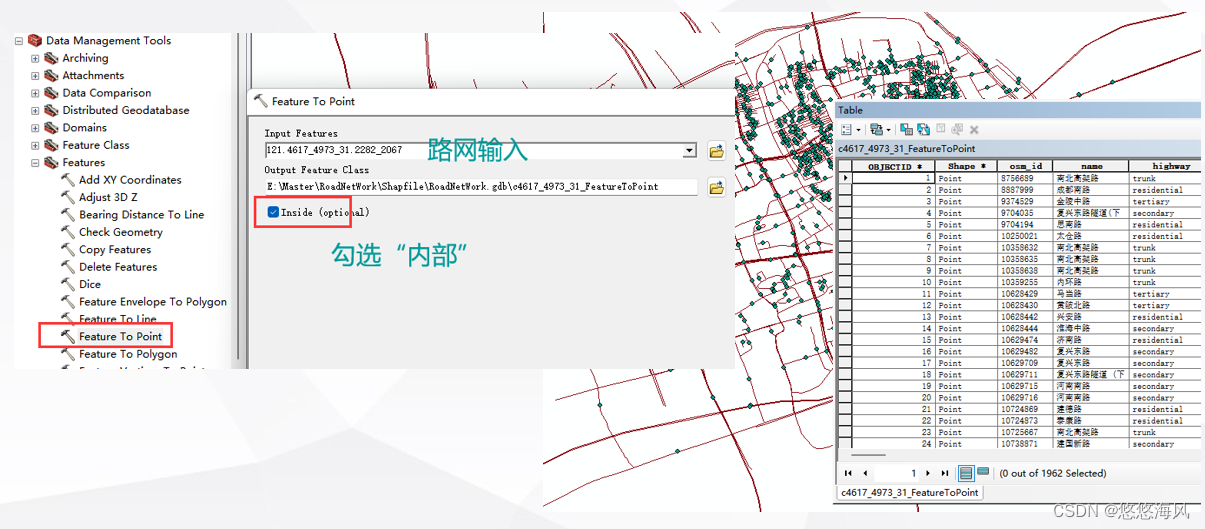Click hammer icon of Feature To Polygon
Screen dimensions: 1205x529
coord(68,354)
